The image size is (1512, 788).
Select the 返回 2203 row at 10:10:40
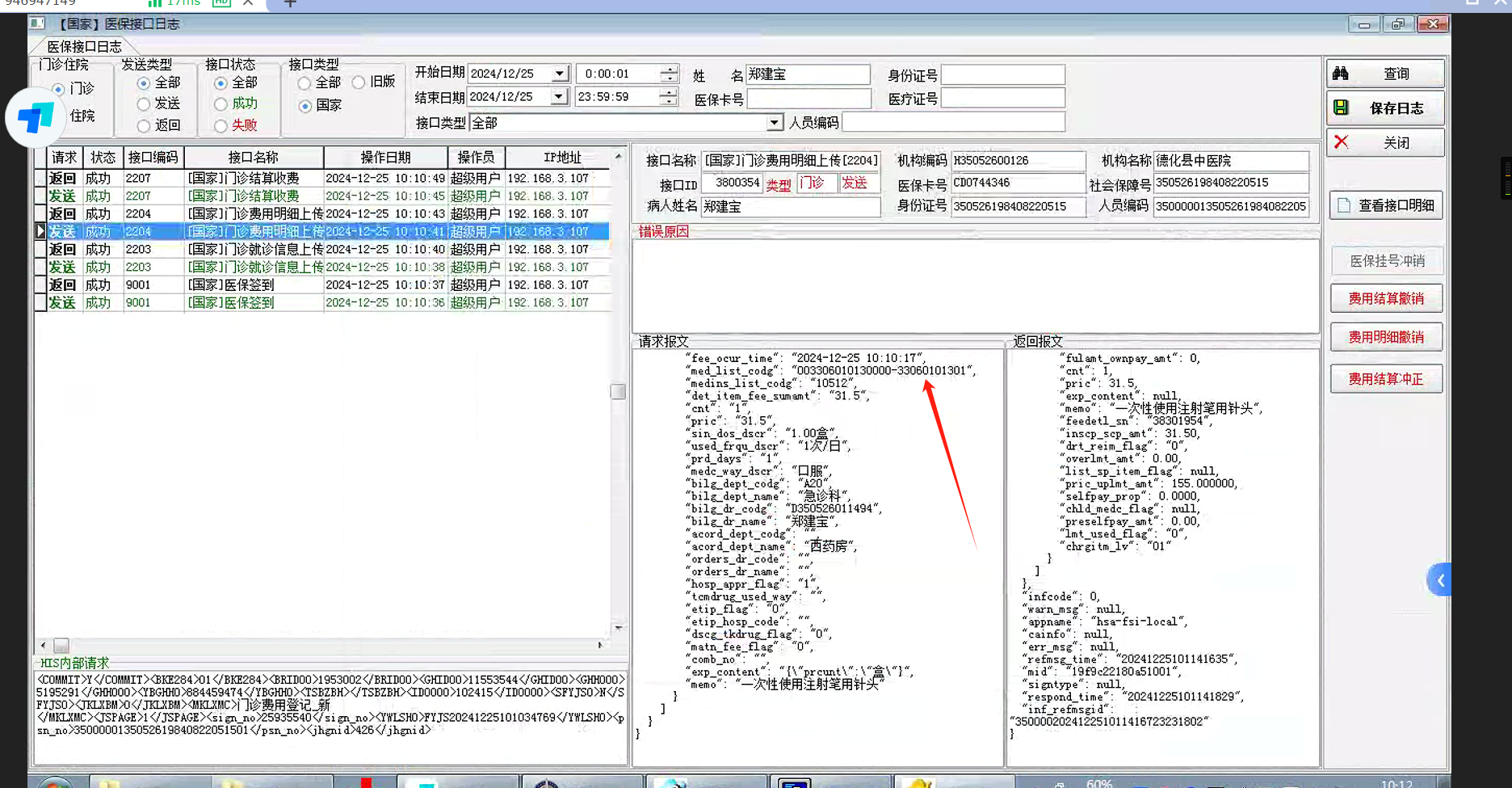click(x=323, y=249)
